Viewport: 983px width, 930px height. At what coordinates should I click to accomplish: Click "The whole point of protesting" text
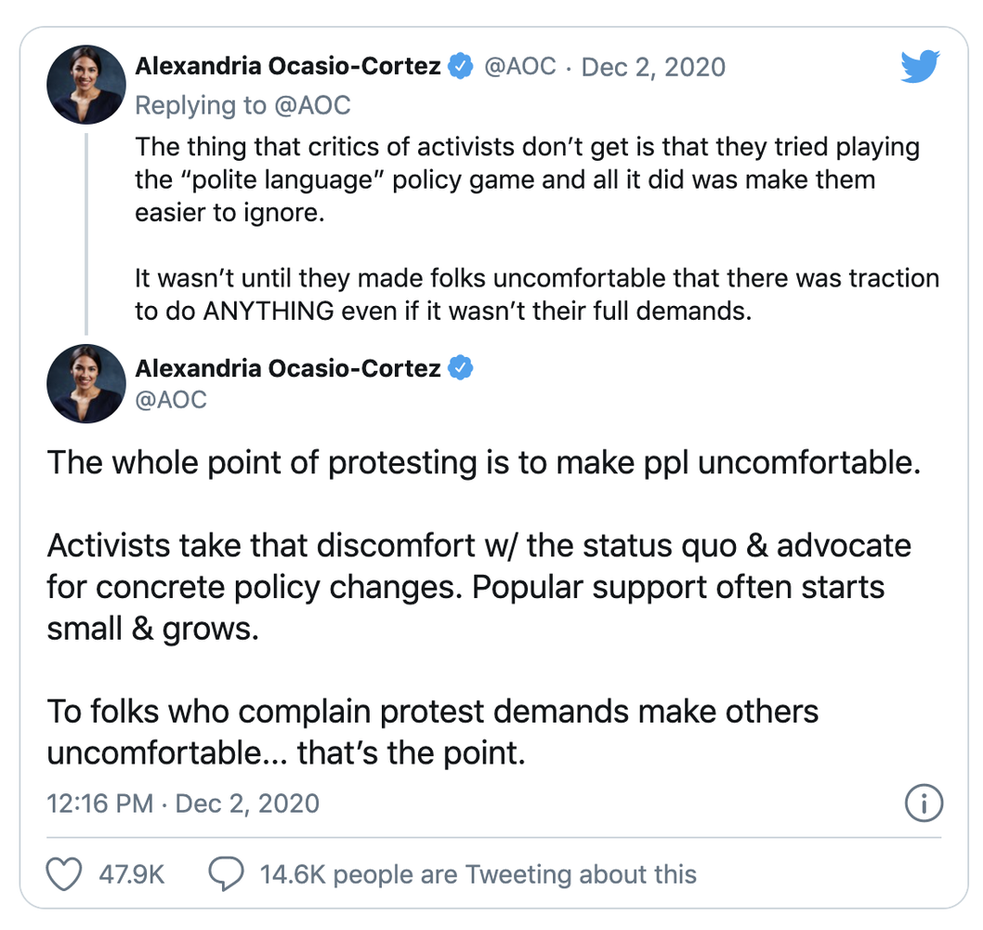(x=482, y=464)
